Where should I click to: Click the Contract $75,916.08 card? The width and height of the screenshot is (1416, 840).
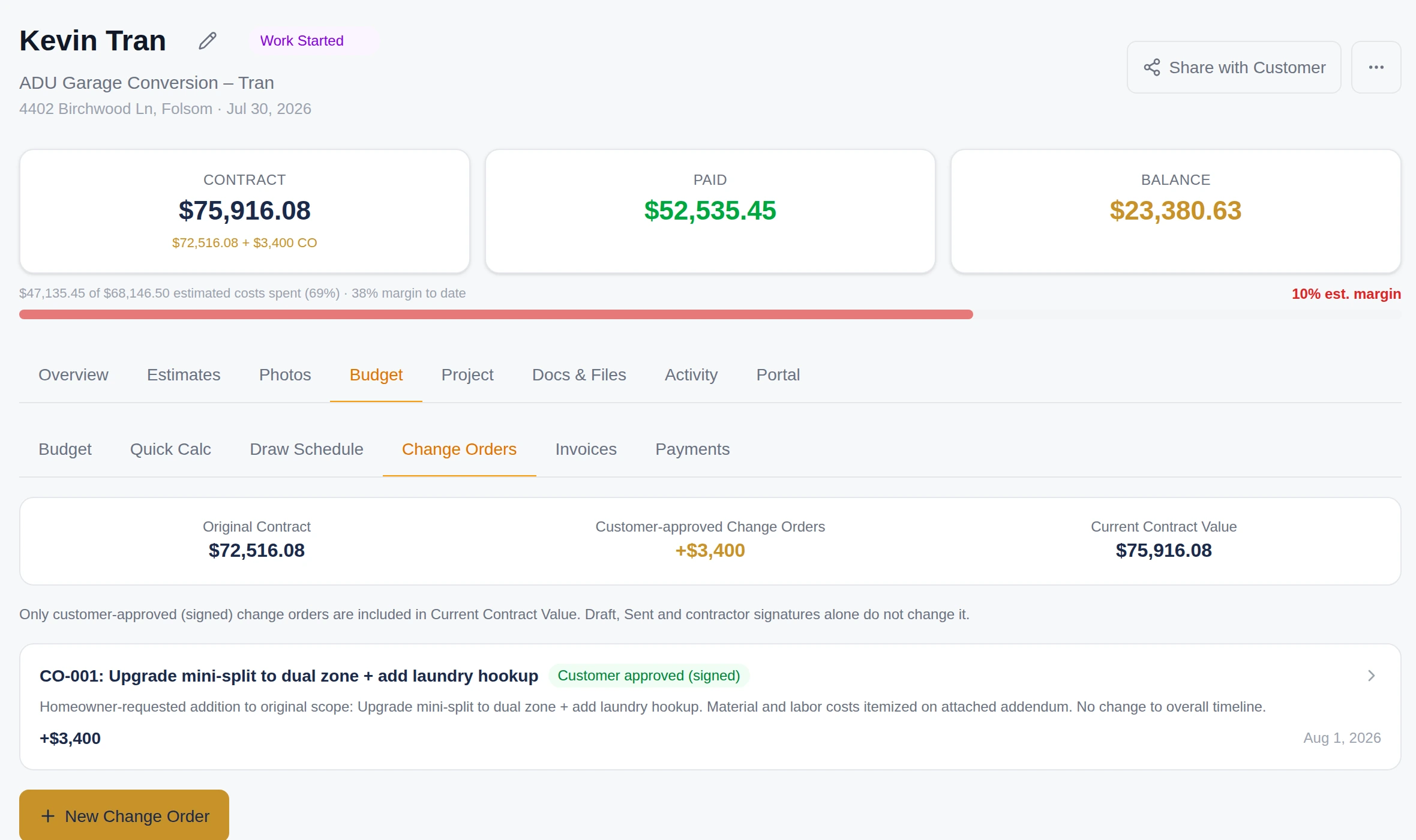coord(245,211)
